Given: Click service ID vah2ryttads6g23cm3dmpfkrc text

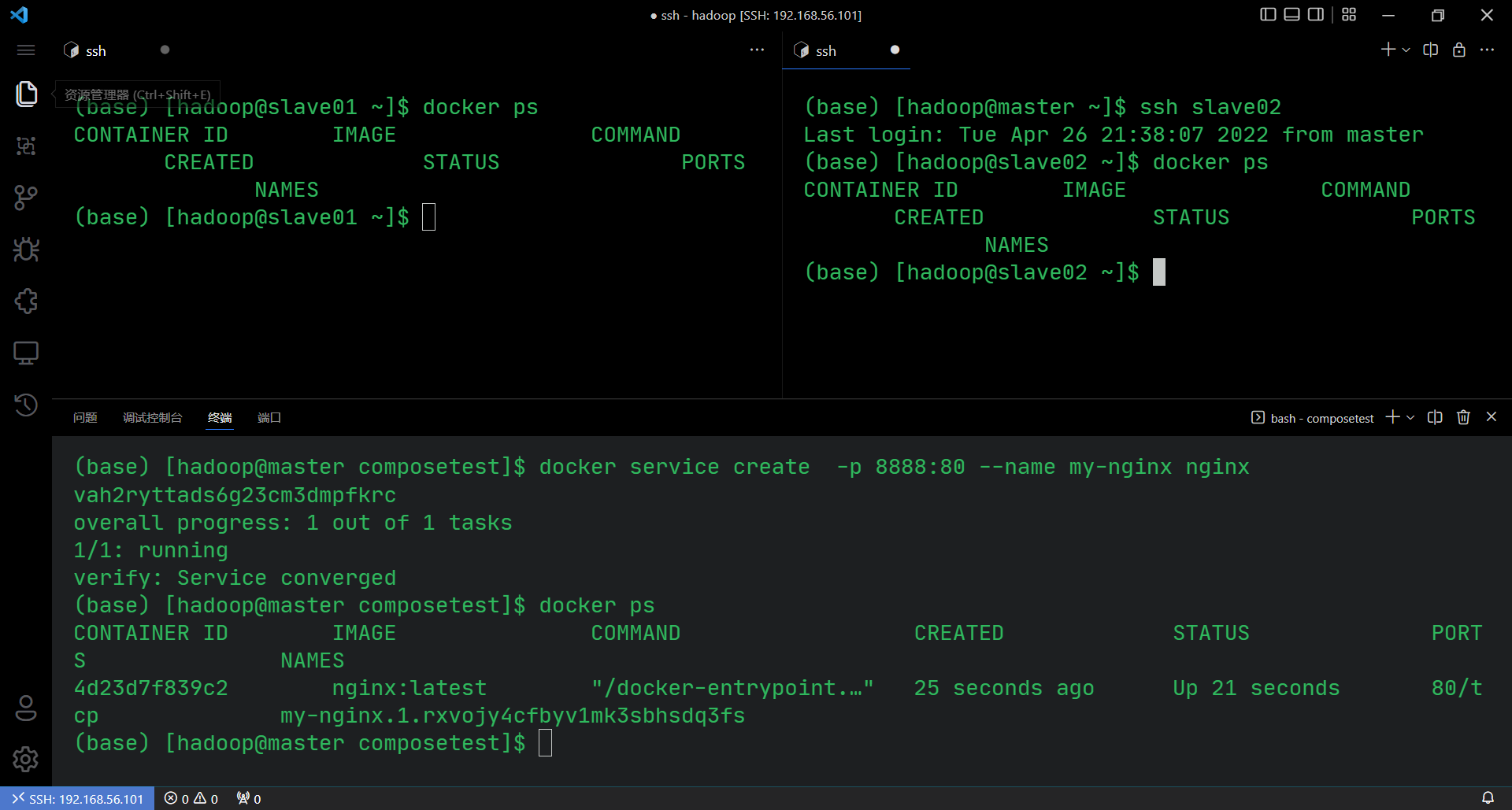Looking at the screenshot, I should point(235,495).
